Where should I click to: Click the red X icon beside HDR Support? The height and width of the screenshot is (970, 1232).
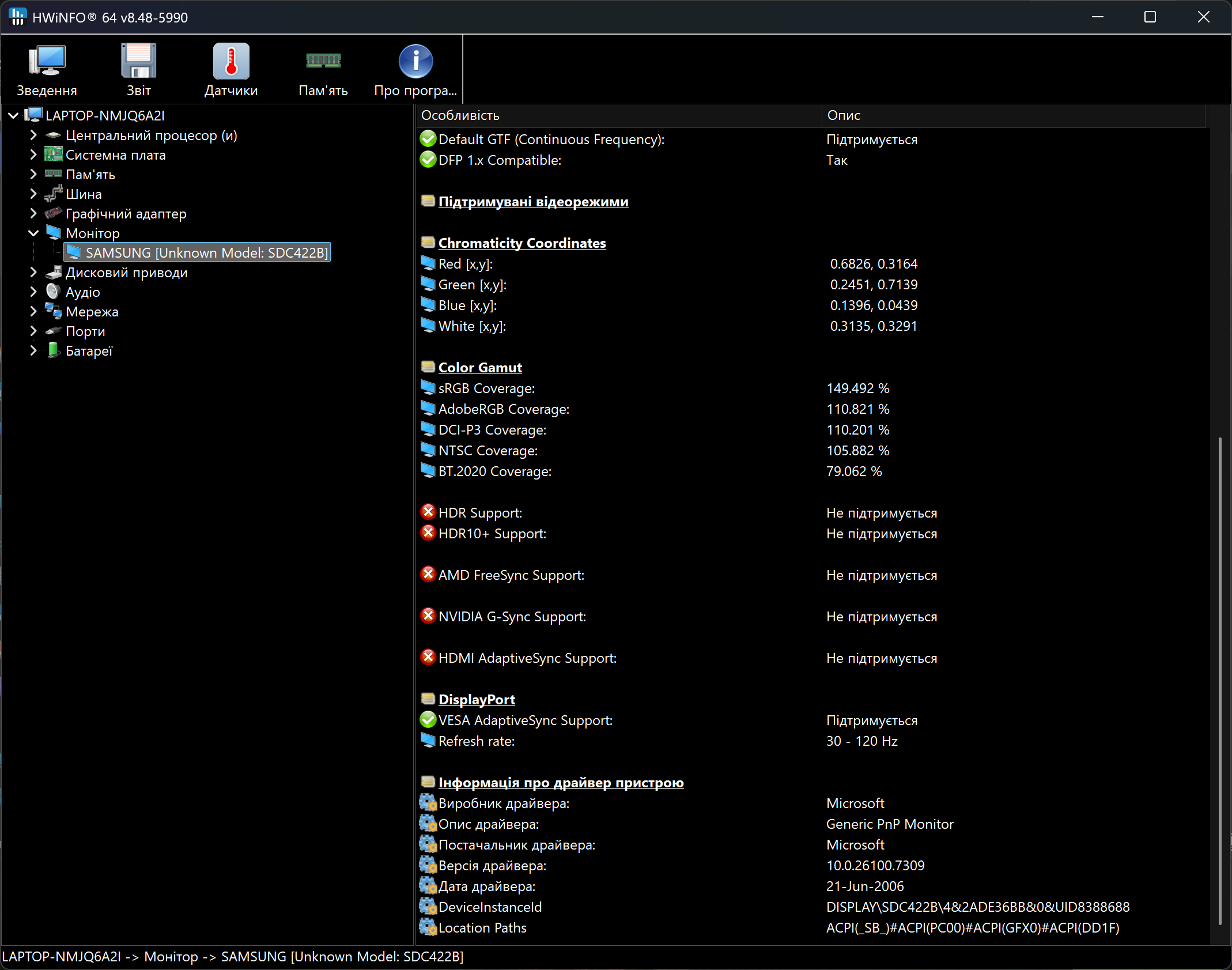(x=428, y=512)
